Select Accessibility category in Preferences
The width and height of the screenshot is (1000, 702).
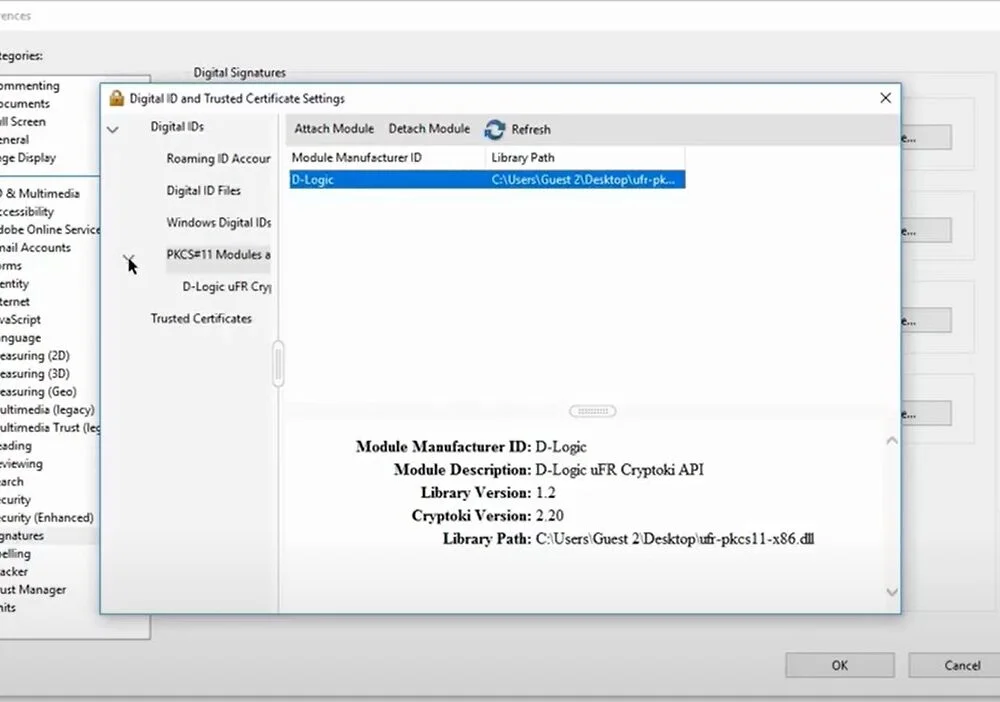(x=27, y=211)
